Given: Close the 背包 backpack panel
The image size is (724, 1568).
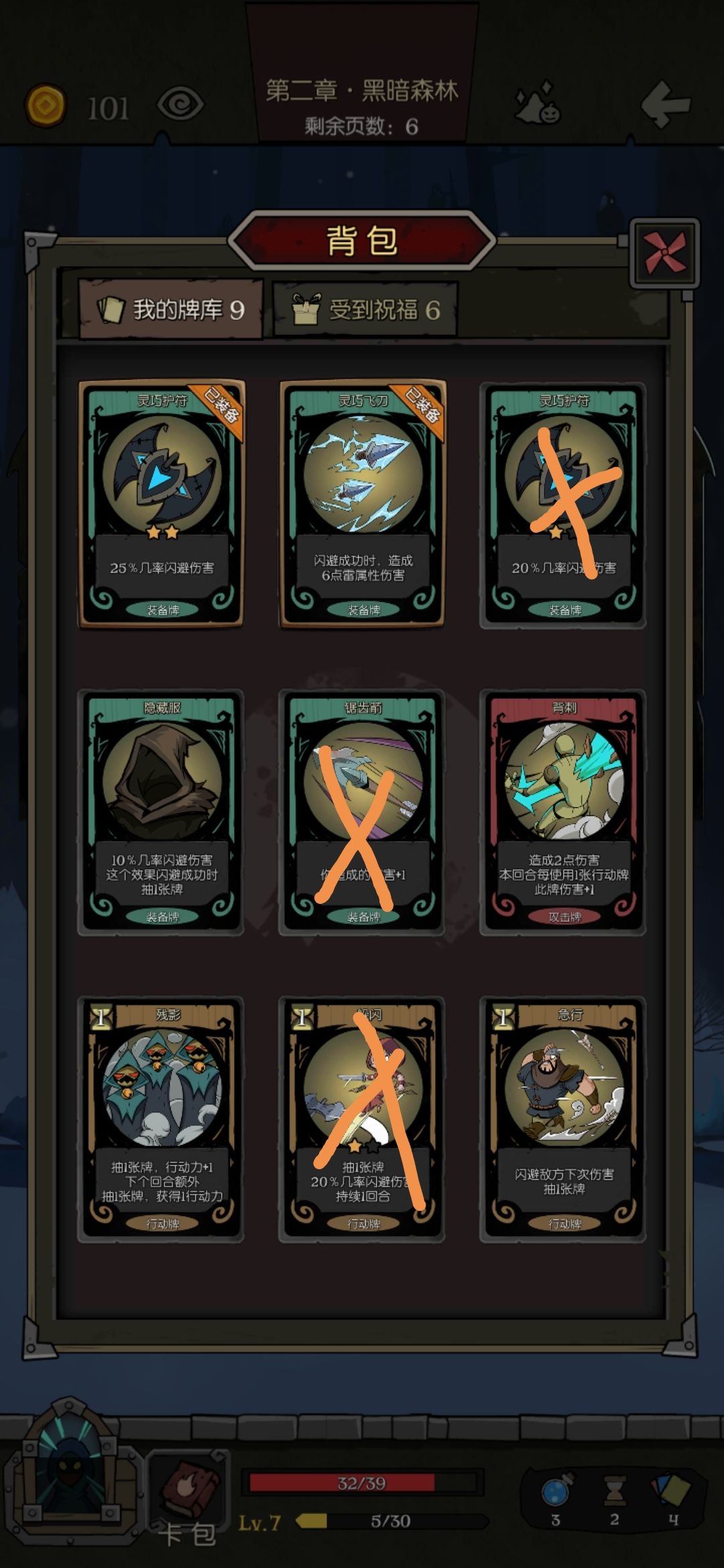Looking at the screenshot, I should (664, 253).
